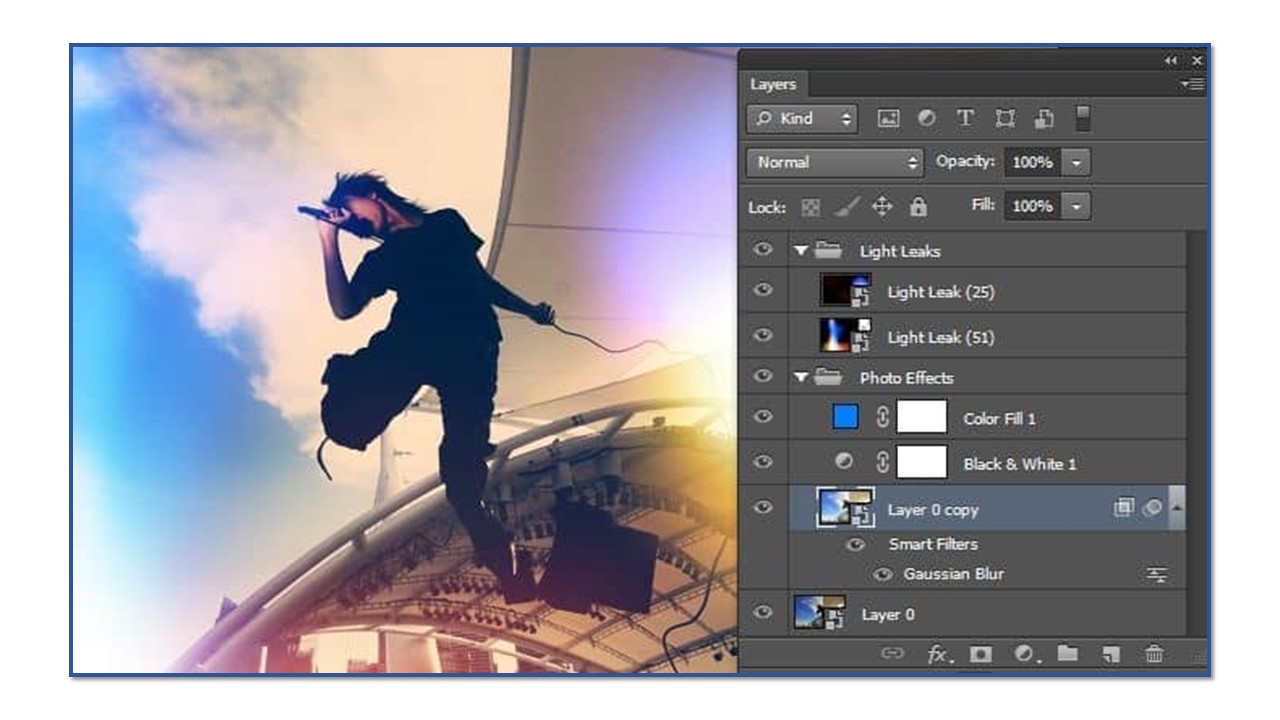
Task: Close the Layers panel
Action: point(1197,61)
